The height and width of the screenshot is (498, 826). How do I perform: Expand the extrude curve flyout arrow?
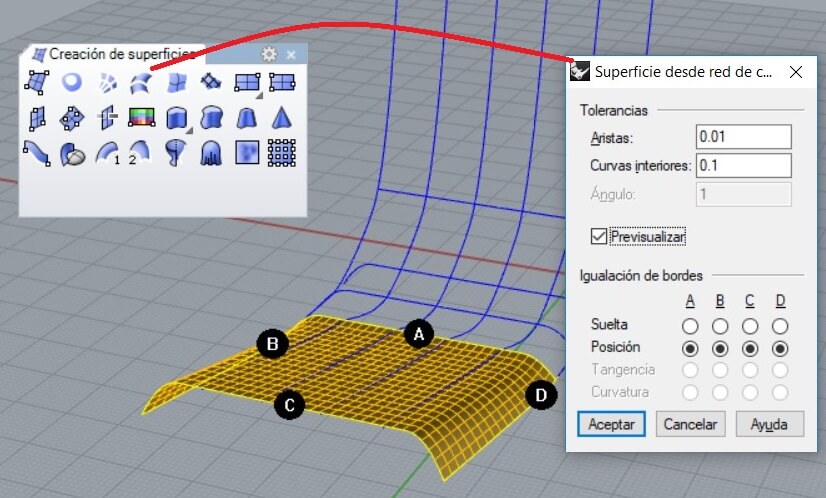pyautogui.click(x=189, y=130)
